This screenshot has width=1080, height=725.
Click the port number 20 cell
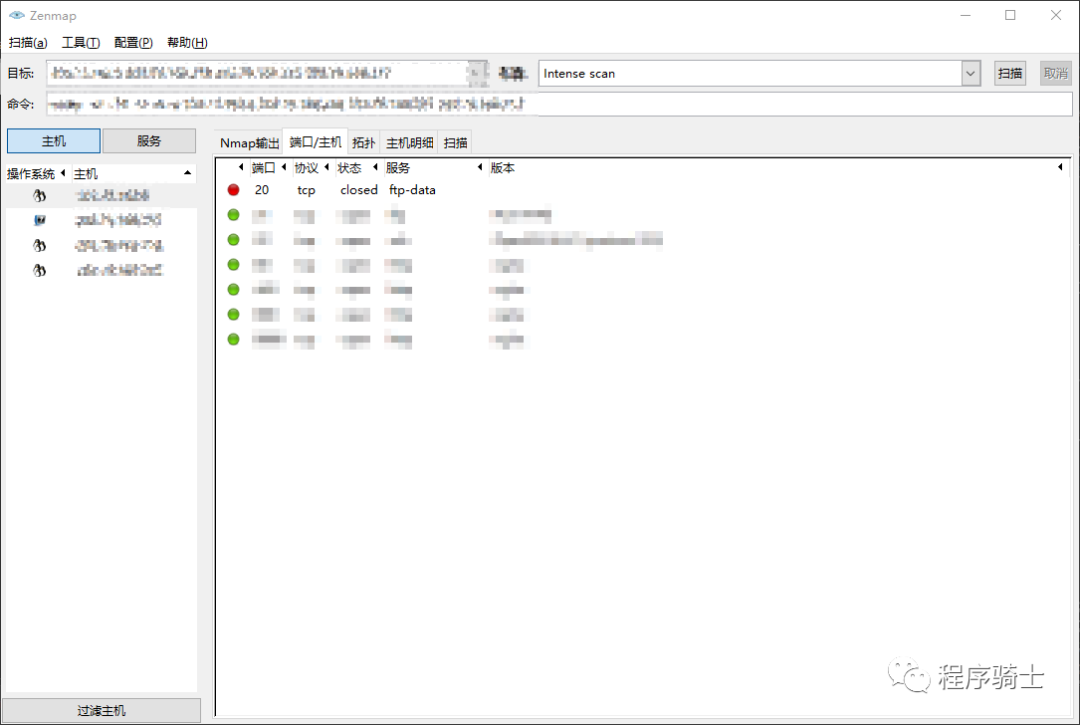point(262,189)
